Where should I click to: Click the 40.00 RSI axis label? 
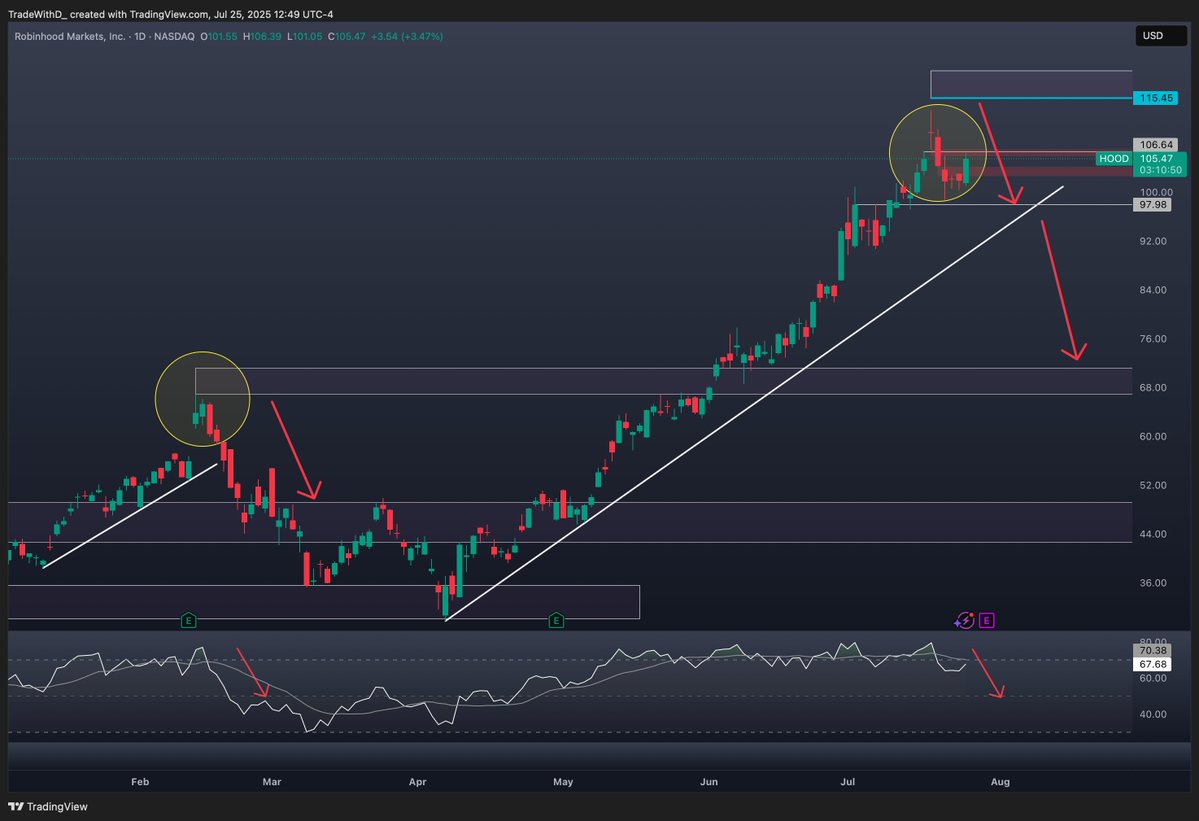(1153, 714)
